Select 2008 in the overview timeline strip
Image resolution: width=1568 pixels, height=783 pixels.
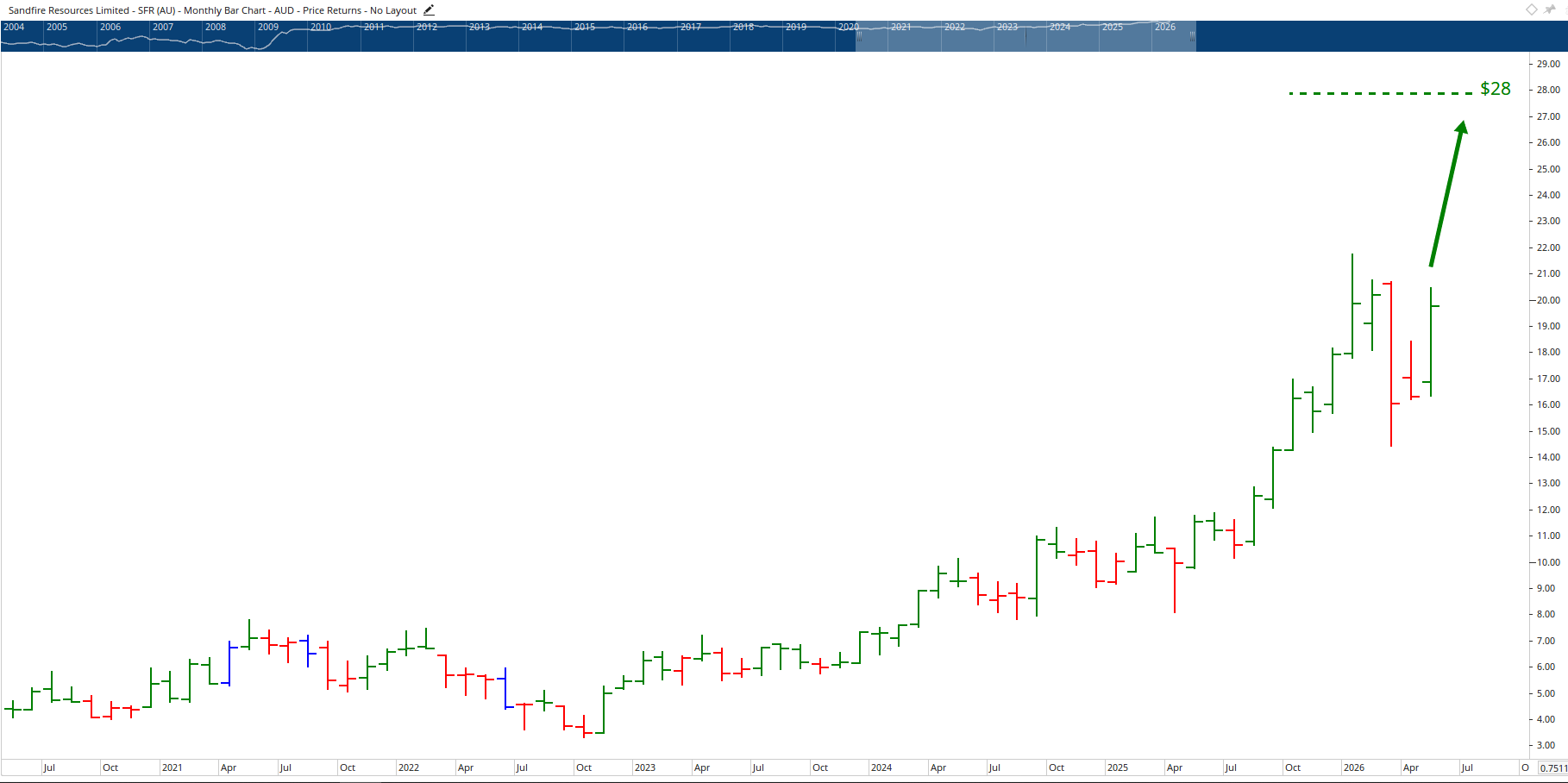click(x=216, y=27)
